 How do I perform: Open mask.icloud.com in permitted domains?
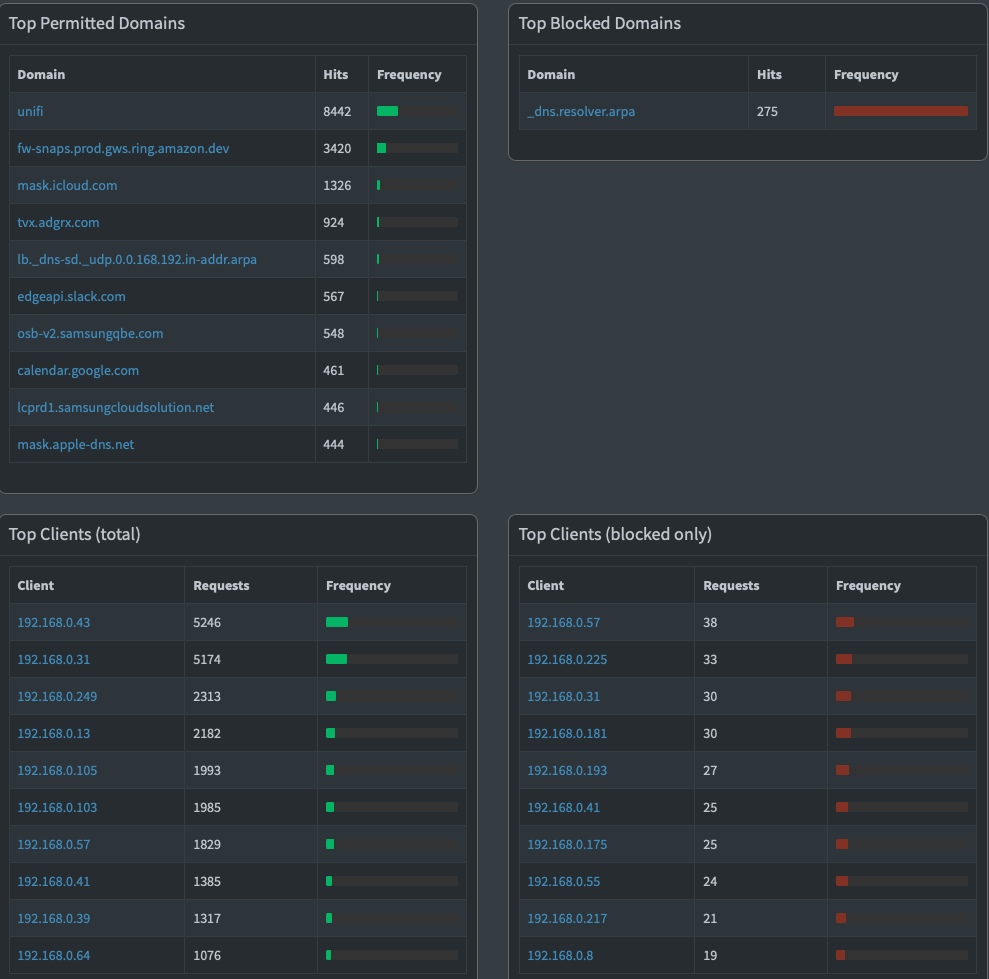tap(67, 185)
